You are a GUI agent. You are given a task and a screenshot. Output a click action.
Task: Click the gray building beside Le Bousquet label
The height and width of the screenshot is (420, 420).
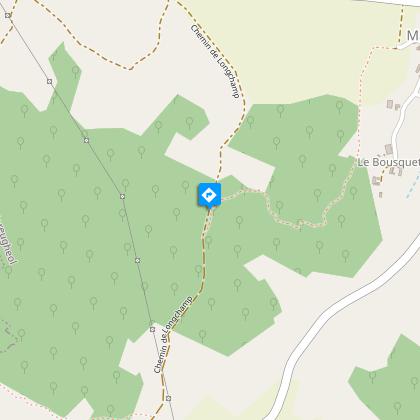point(389,149)
